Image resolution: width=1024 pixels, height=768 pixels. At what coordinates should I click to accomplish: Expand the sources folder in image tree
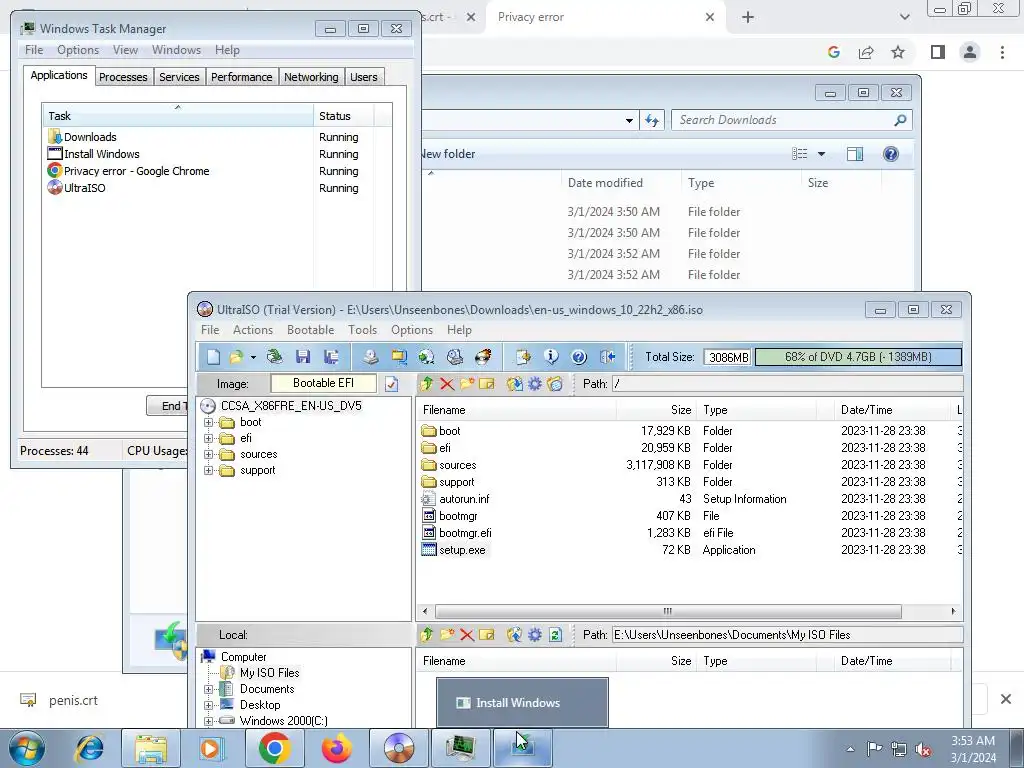[208, 455]
